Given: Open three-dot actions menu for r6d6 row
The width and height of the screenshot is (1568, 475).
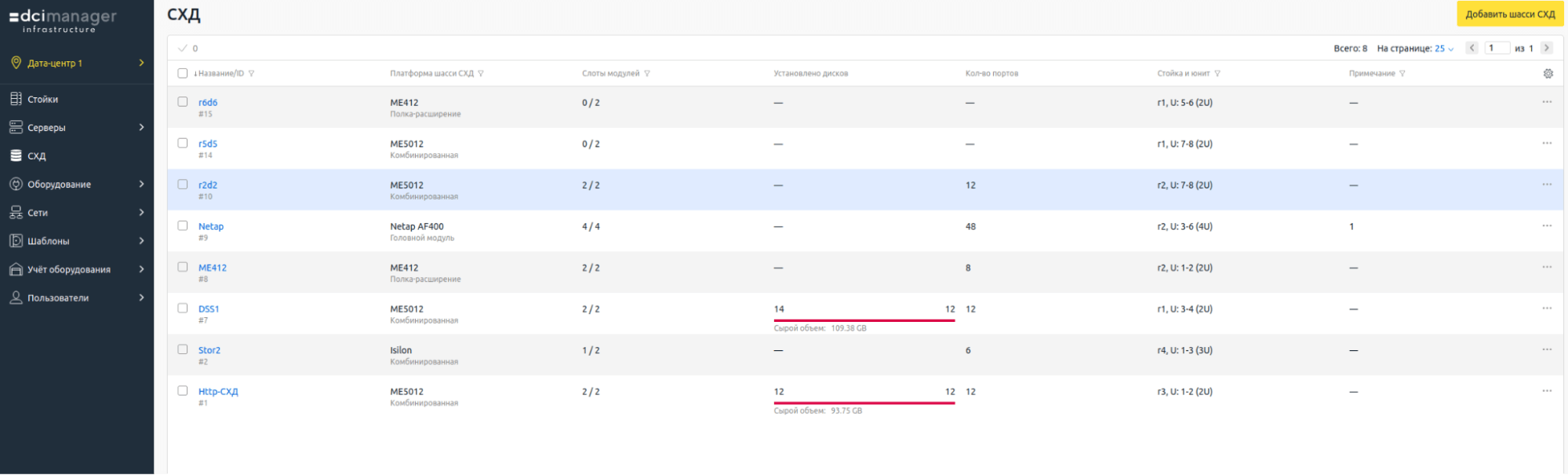Looking at the screenshot, I should coord(1547,102).
